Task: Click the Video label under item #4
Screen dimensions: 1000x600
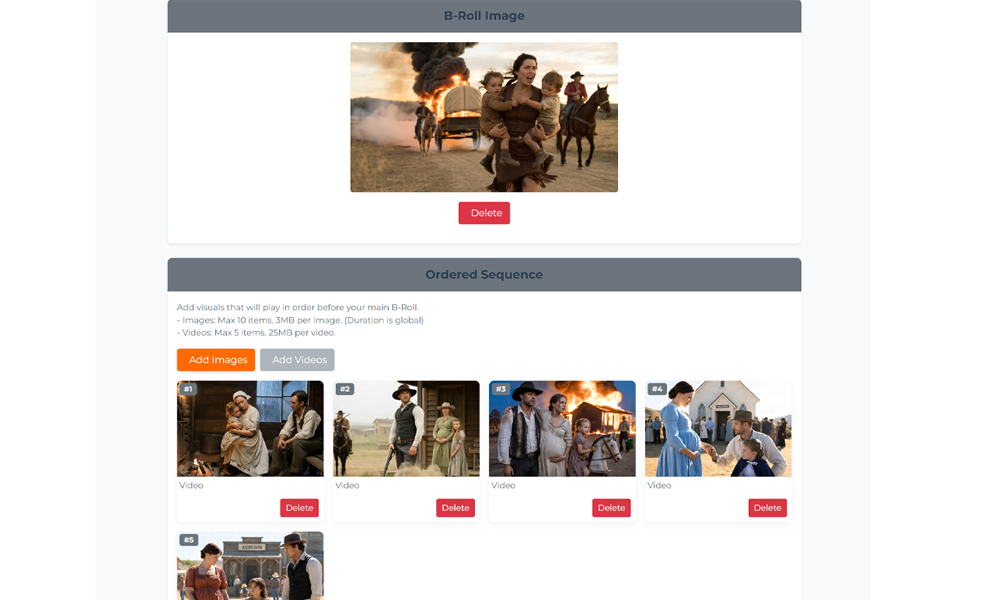Action: click(659, 485)
